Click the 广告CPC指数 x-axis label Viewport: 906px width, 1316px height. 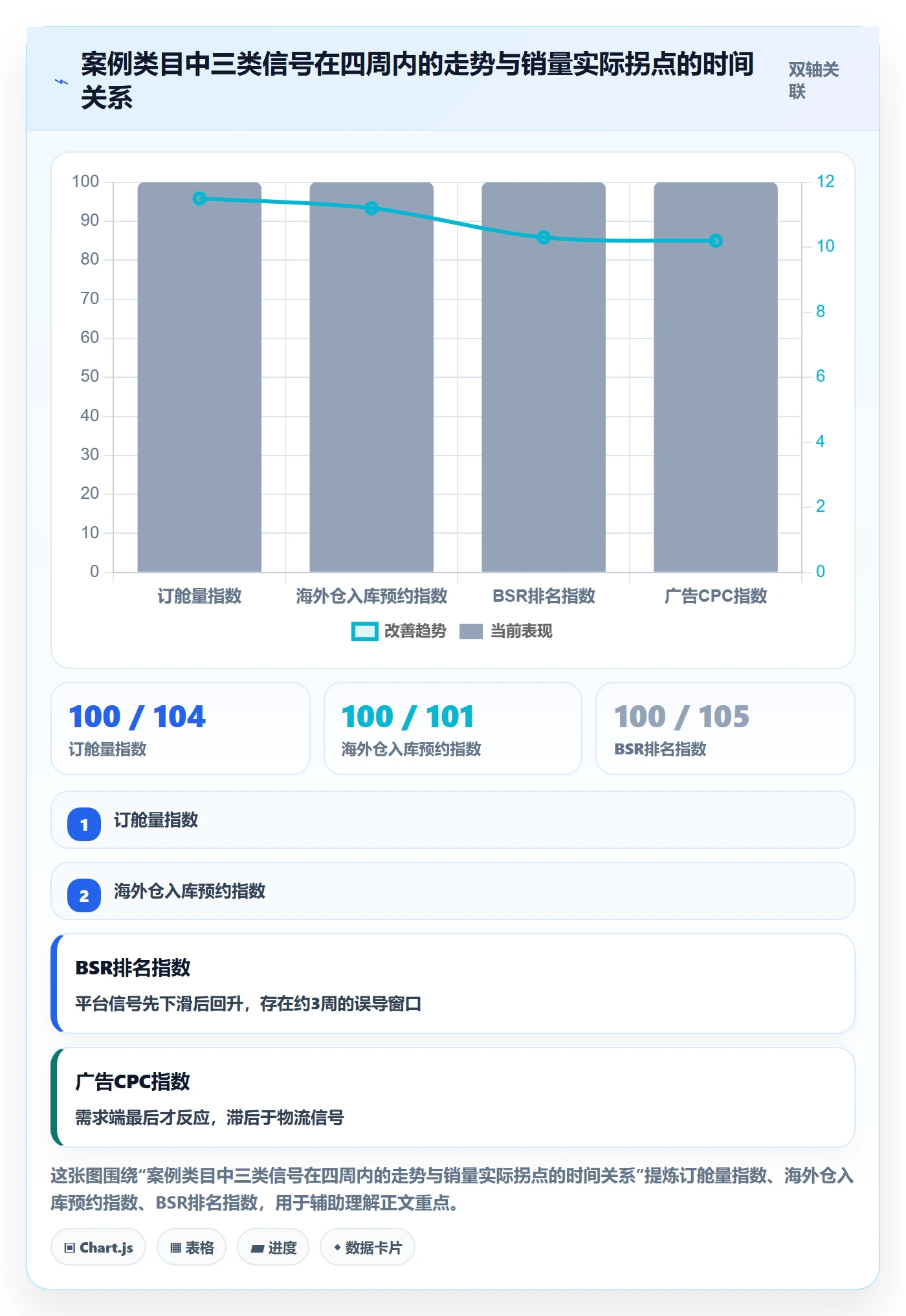coord(715,596)
